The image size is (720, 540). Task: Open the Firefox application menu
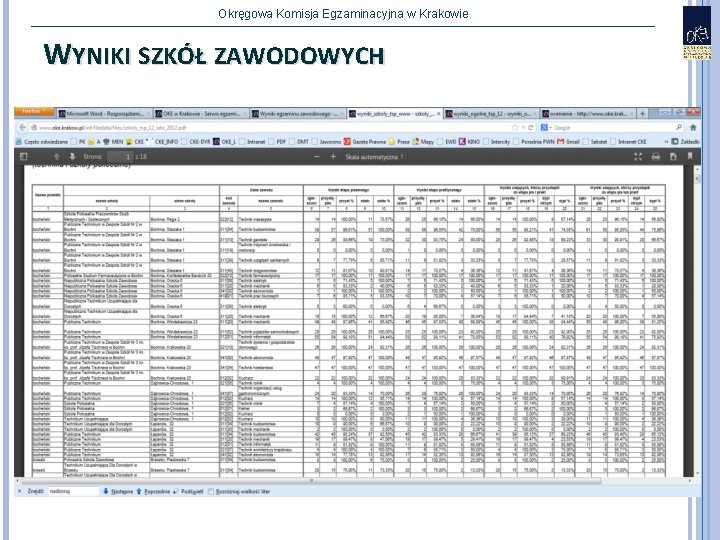34,112
